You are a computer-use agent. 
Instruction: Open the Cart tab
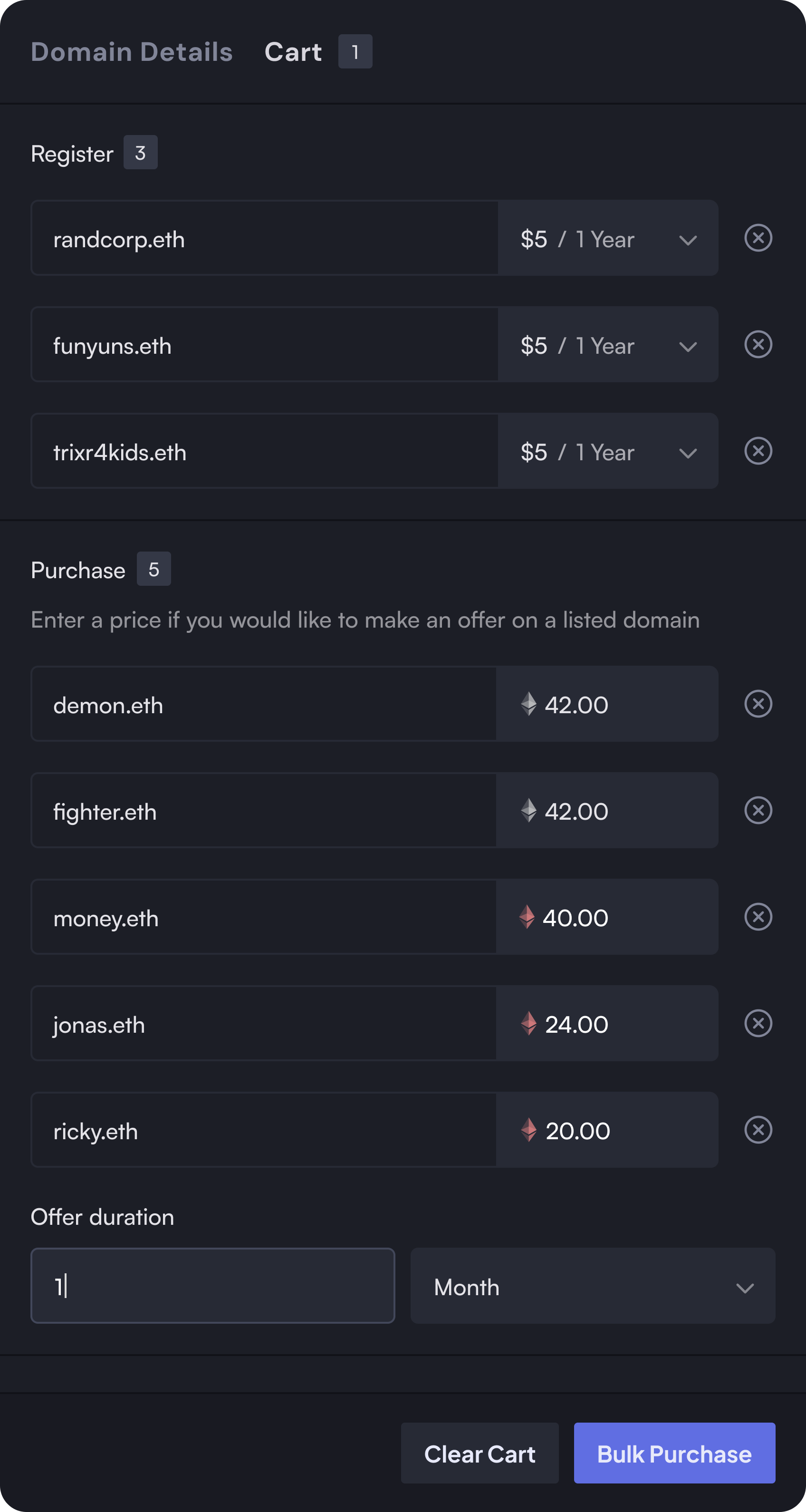pos(293,51)
